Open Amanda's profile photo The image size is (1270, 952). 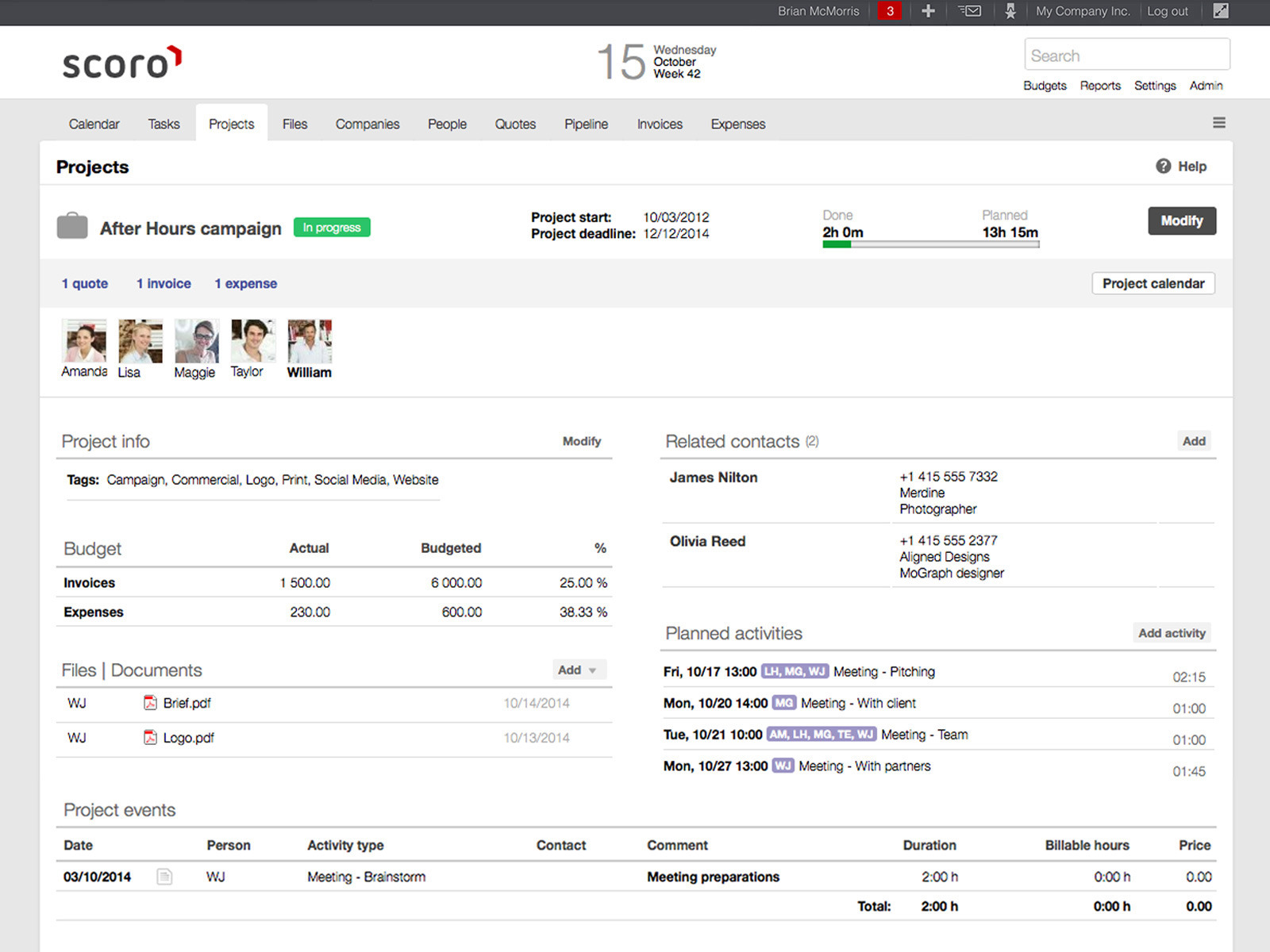pos(84,341)
